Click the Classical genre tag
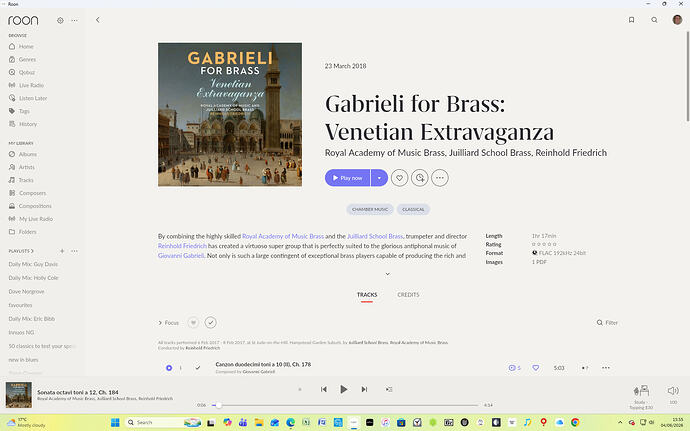 pos(413,210)
